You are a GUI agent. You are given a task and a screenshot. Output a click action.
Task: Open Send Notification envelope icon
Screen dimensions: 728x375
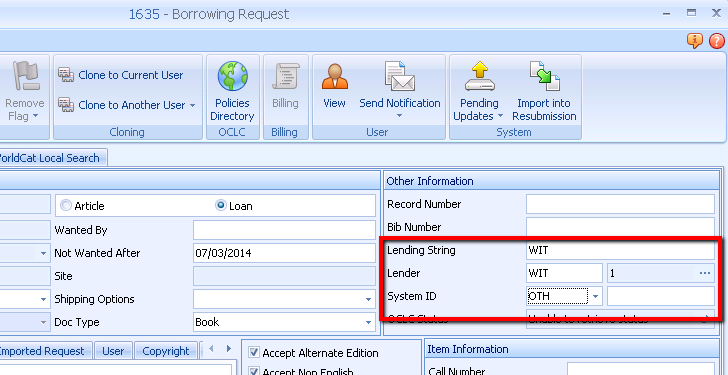coord(399,76)
